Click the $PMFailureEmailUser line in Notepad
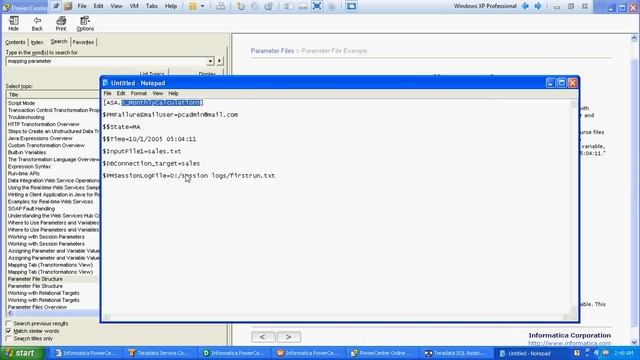 [170, 115]
